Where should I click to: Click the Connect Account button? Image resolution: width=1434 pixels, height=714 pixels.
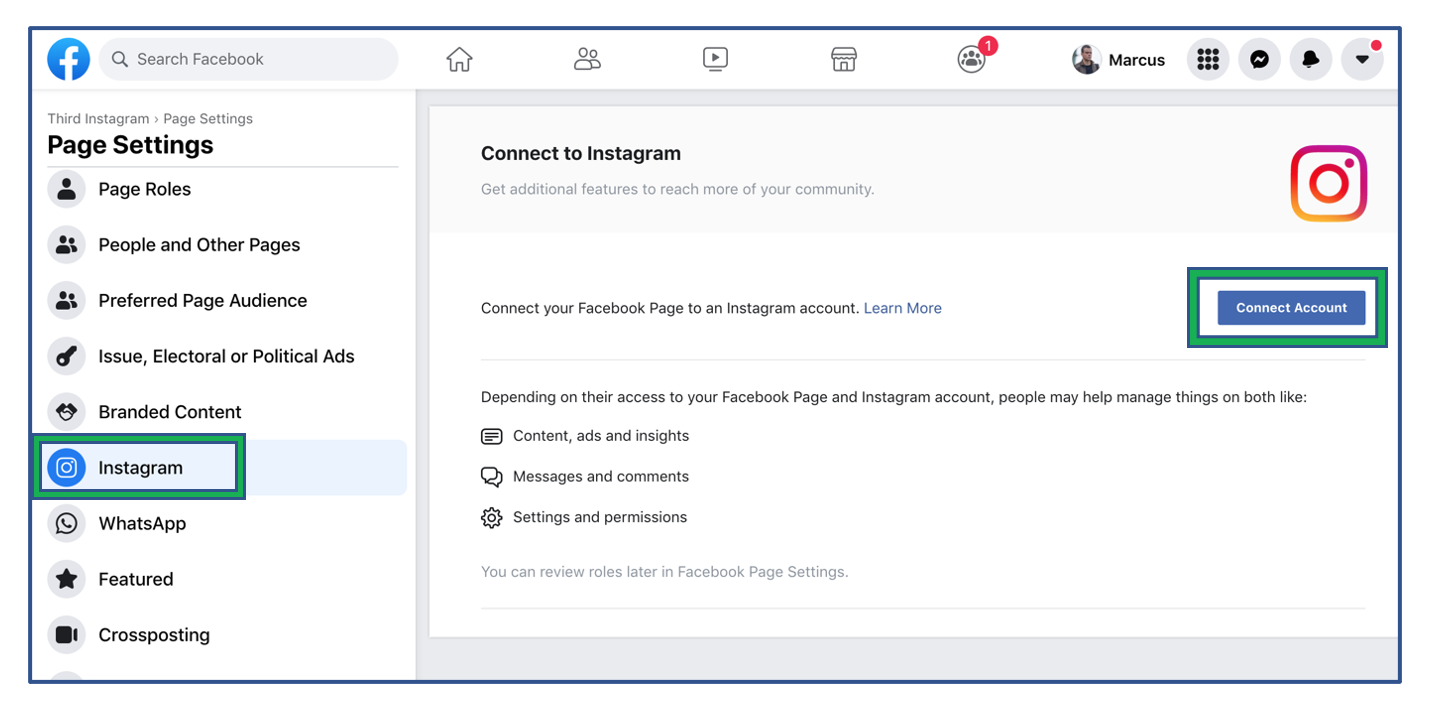coord(1291,308)
